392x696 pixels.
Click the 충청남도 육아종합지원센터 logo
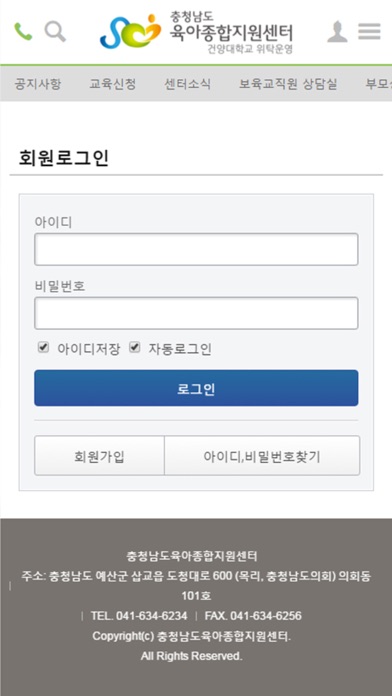pos(197,32)
